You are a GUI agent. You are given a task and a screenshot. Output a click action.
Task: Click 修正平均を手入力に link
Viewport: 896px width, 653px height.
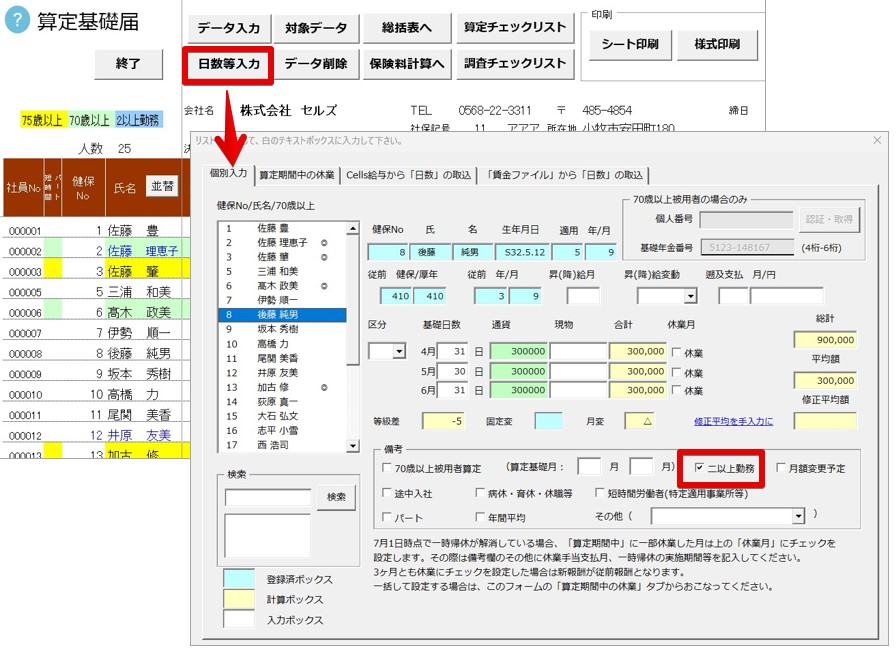734,422
